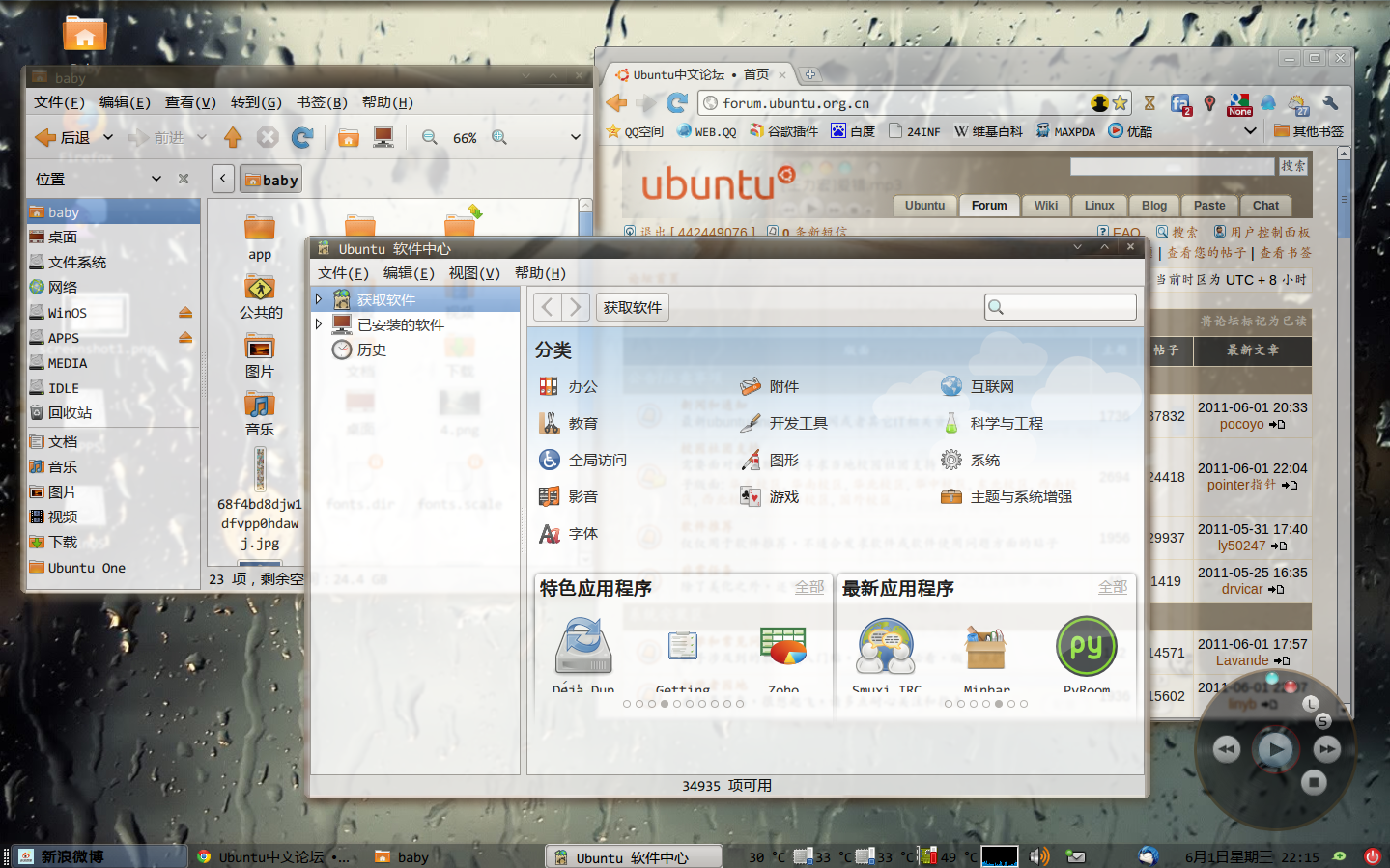Toggle the path bar edit button
This screenshot has height=868, width=1390.
pyautogui.click(x=223, y=179)
